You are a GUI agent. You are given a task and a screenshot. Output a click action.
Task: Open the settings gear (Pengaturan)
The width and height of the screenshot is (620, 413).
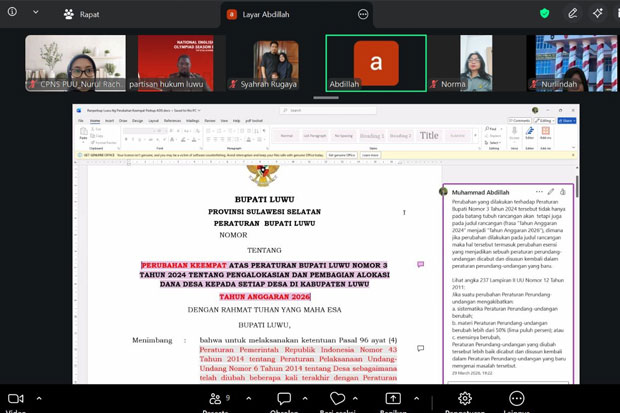click(x=464, y=398)
